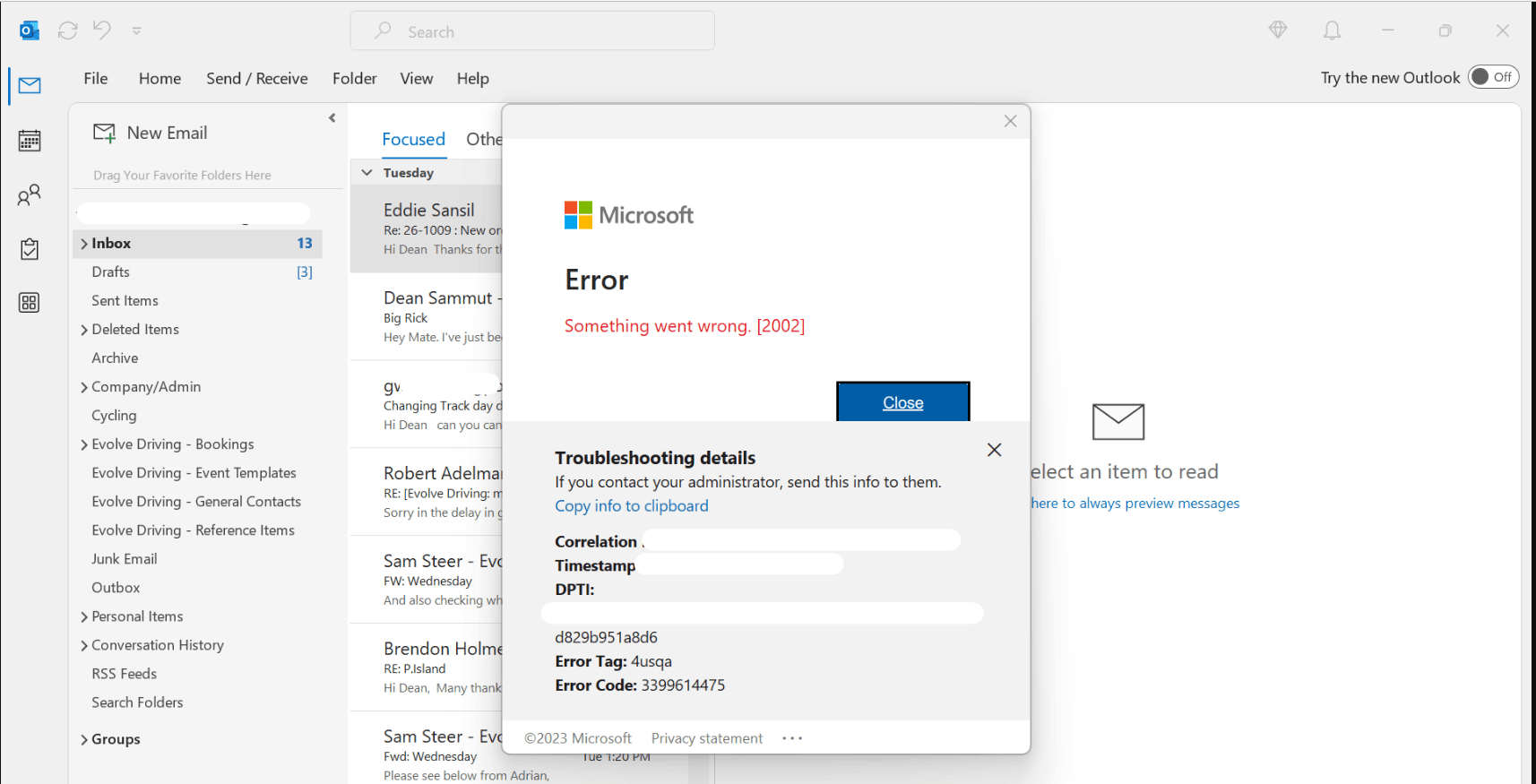Click the Undo arrow icon
The width and height of the screenshot is (1536, 784).
click(x=102, y=30)
